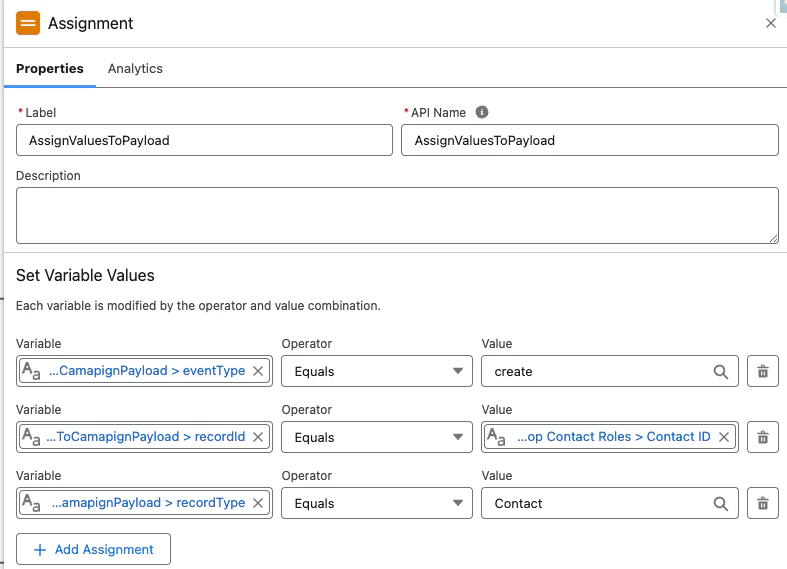Delete the eventType assignment row

click(762, 371)
